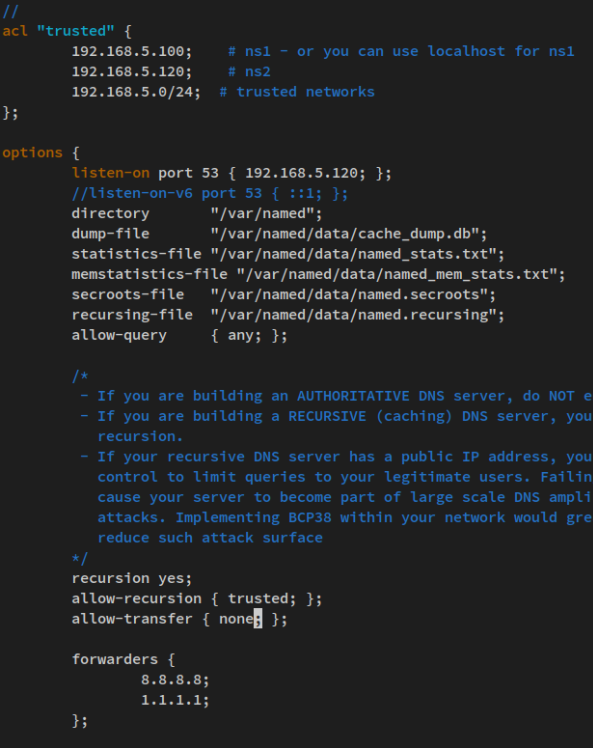Screen dimensions: 593x748
Task: Click the listen-on port 53 line
Action: point(231,173)
